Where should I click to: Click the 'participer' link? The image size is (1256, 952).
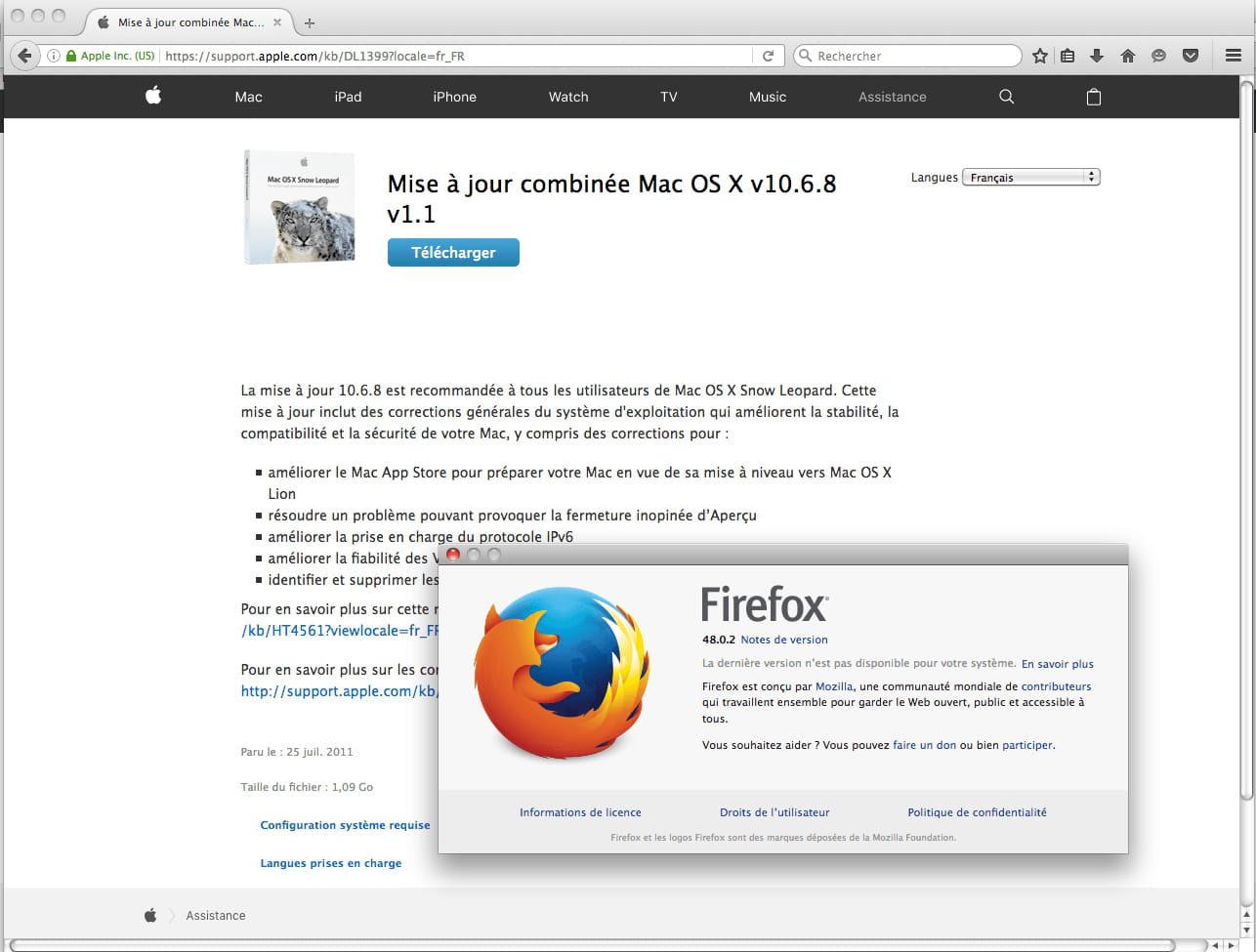tap(1027, 745)
